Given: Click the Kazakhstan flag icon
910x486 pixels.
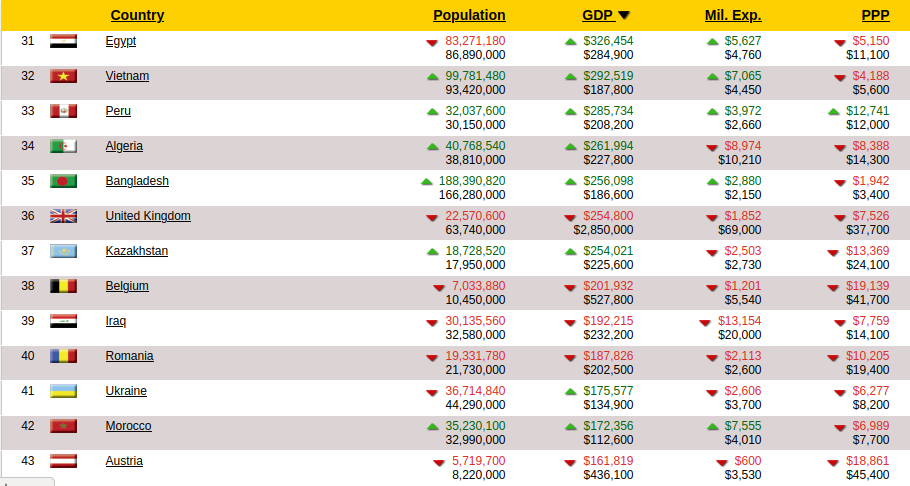Looking at the screenshot, I should (x=63, y=251).
